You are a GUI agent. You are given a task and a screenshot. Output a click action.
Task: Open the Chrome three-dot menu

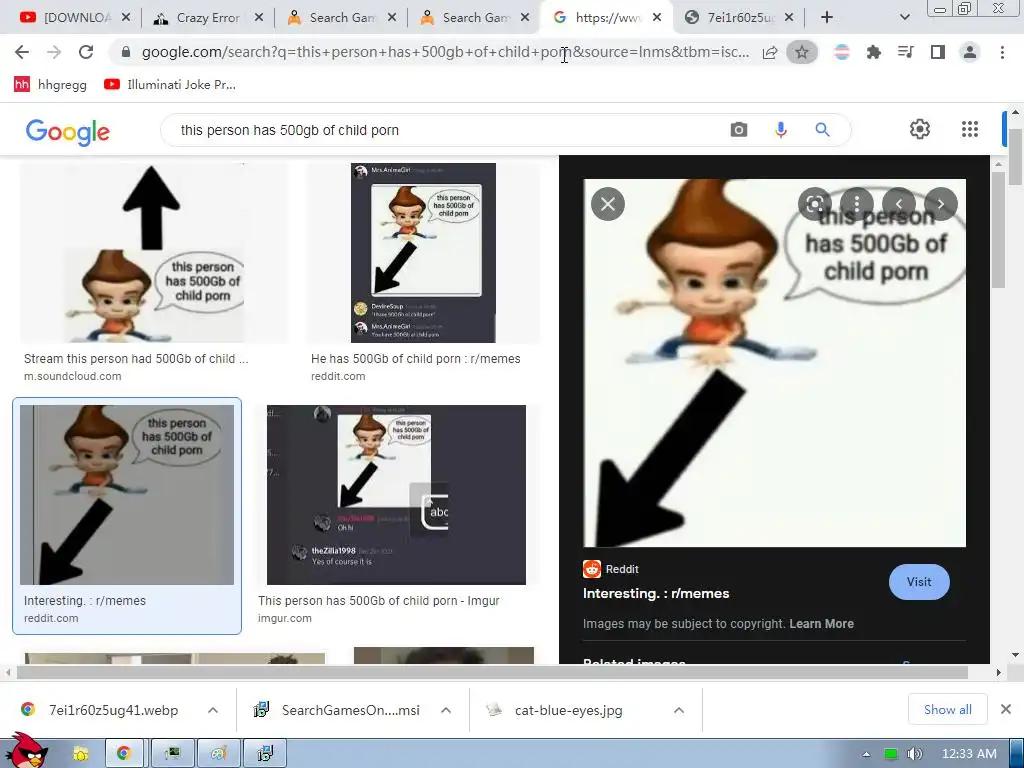point(1002,52)
